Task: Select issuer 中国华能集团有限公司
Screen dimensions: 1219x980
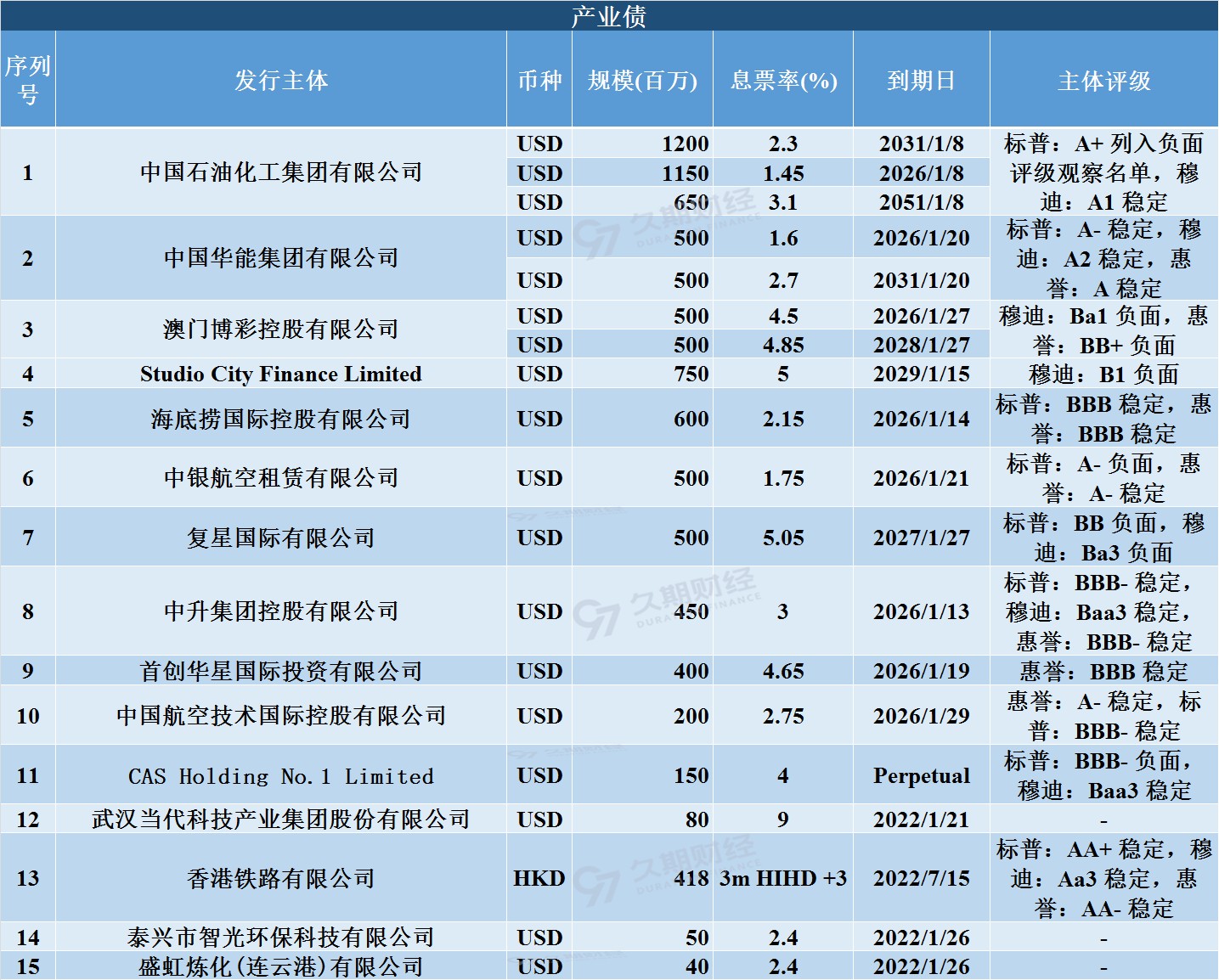Action: coord(281,258)
